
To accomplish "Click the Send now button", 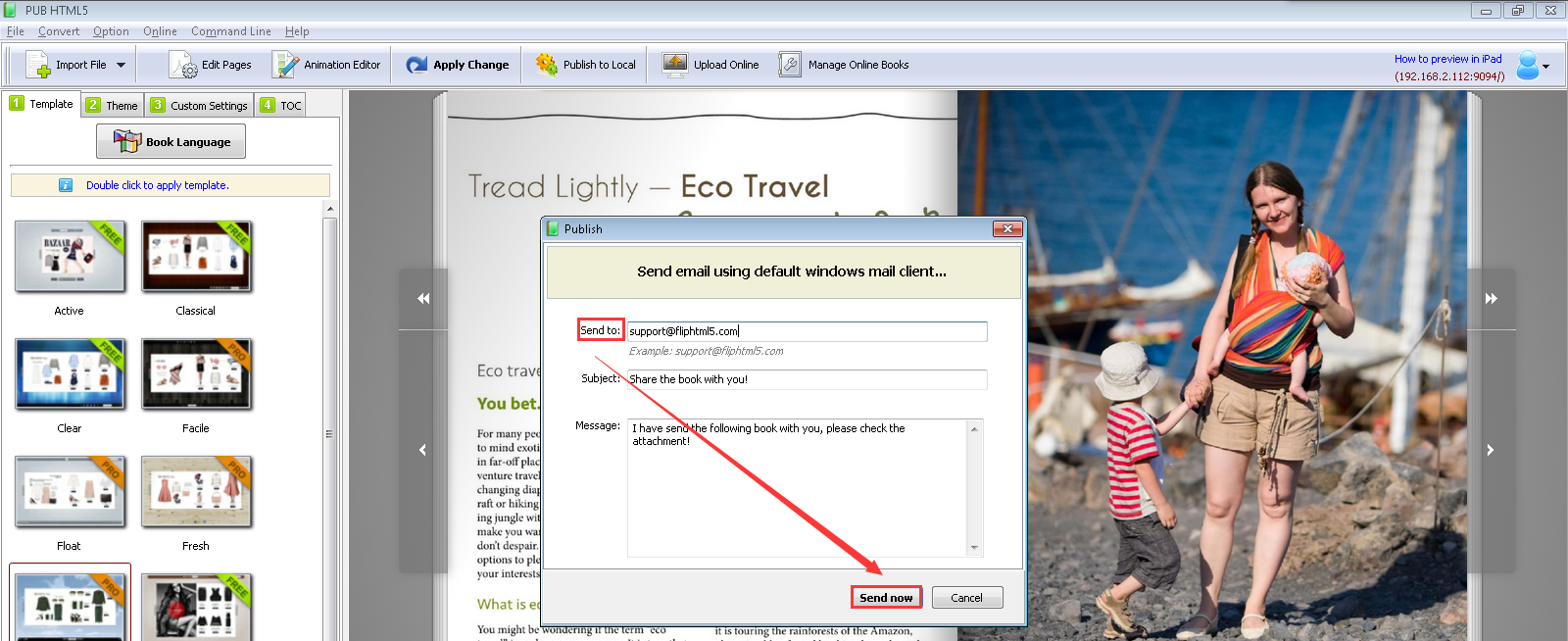I will [x=886, y=597].
